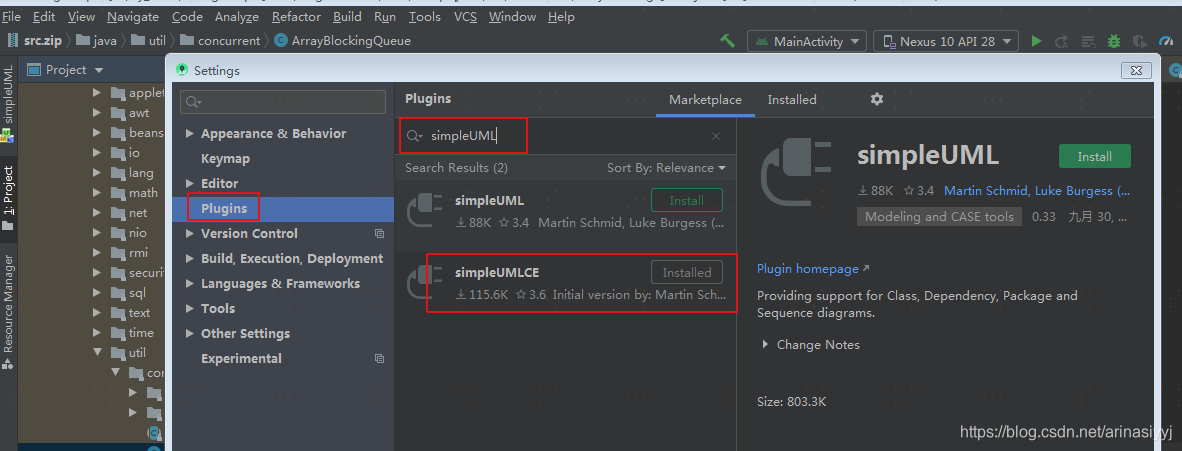Click the Martin Schmid, Luke Burgess author link

tap(1037, 191)
